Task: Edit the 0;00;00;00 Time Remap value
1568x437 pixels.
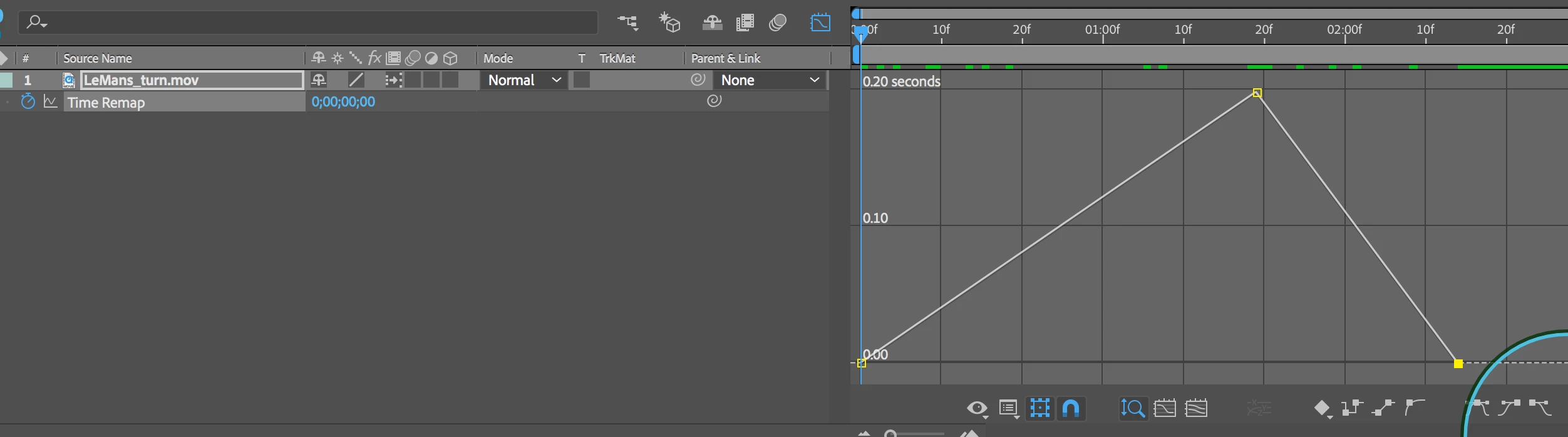Action: point(343,101)
